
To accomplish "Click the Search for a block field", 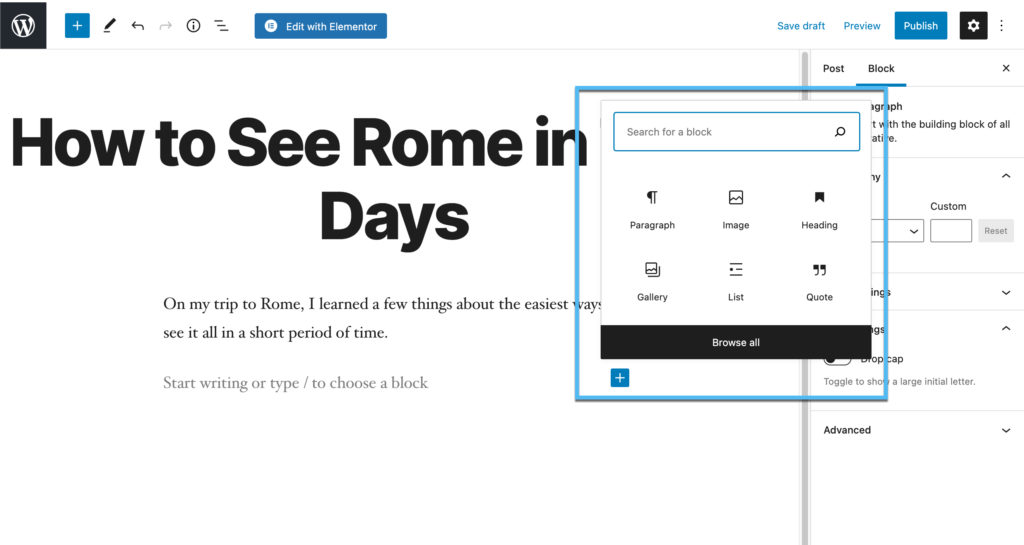I will [x=725, y=132].
